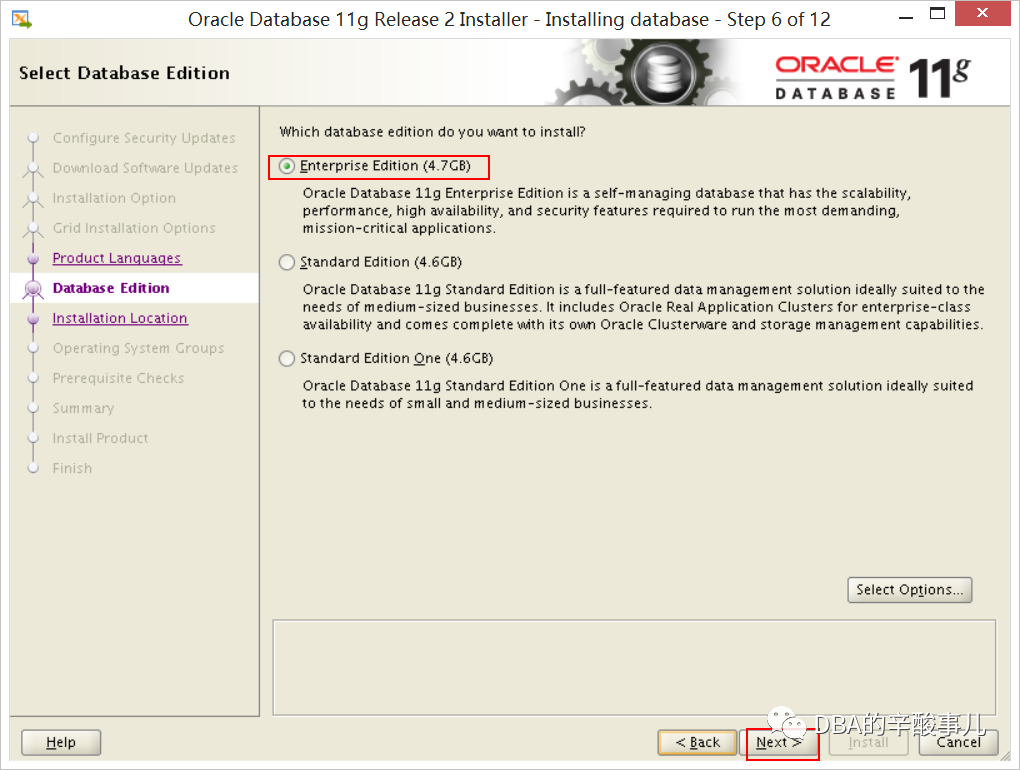Select Database Edition step in sidebar

(111, 288)
